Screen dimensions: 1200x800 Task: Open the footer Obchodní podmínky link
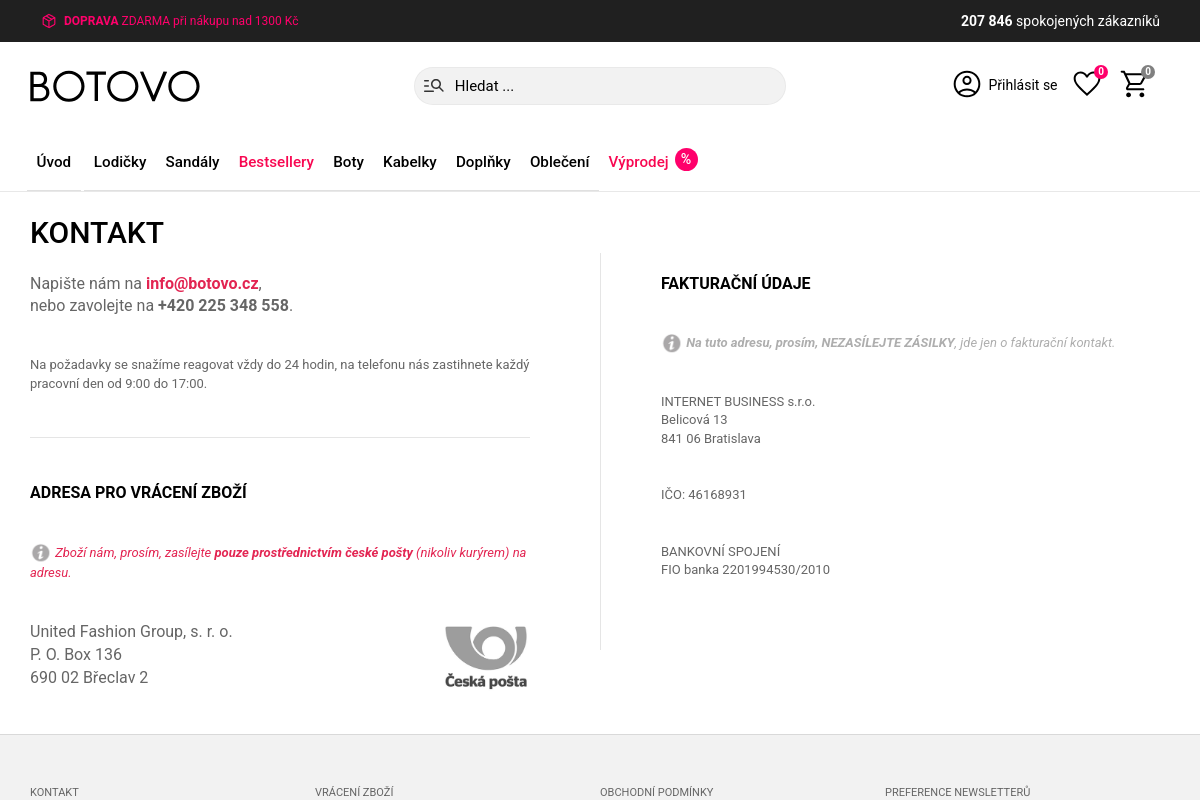pyautogui.click(x=657, y=792)
